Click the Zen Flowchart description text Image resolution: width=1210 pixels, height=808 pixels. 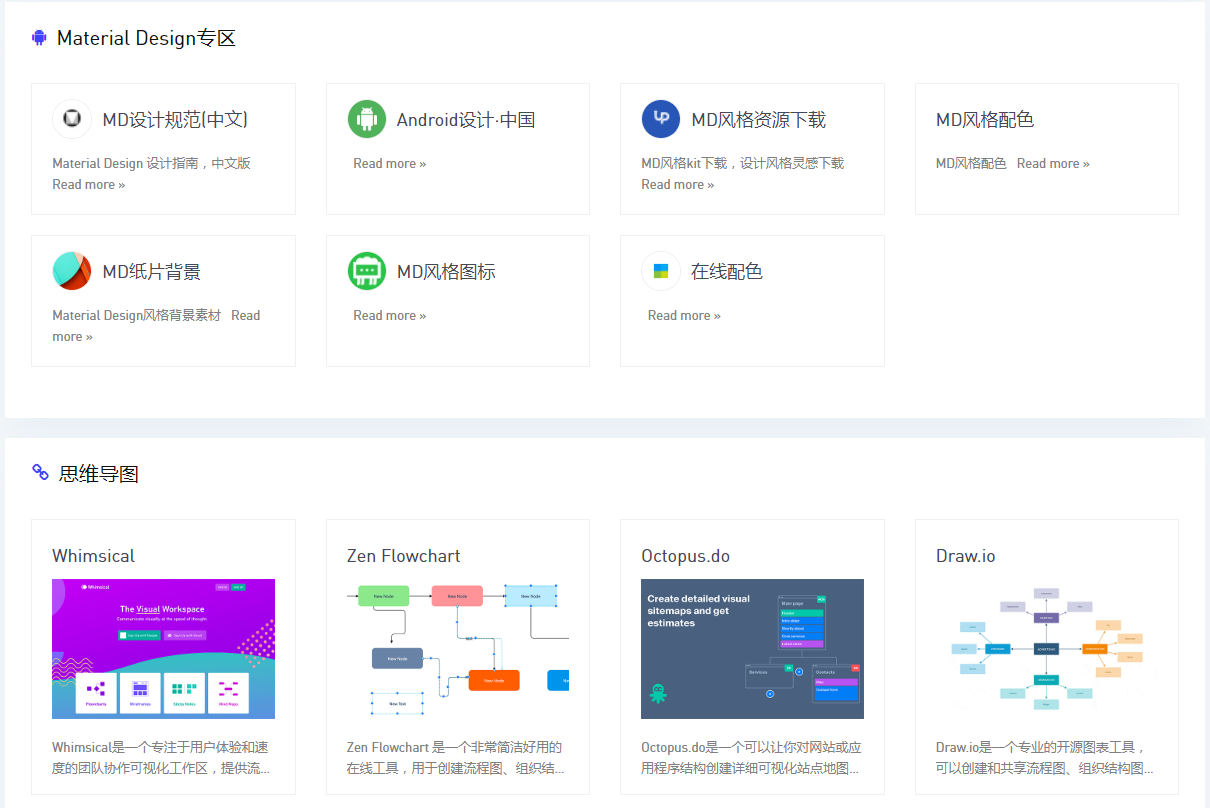click(456, 758)
